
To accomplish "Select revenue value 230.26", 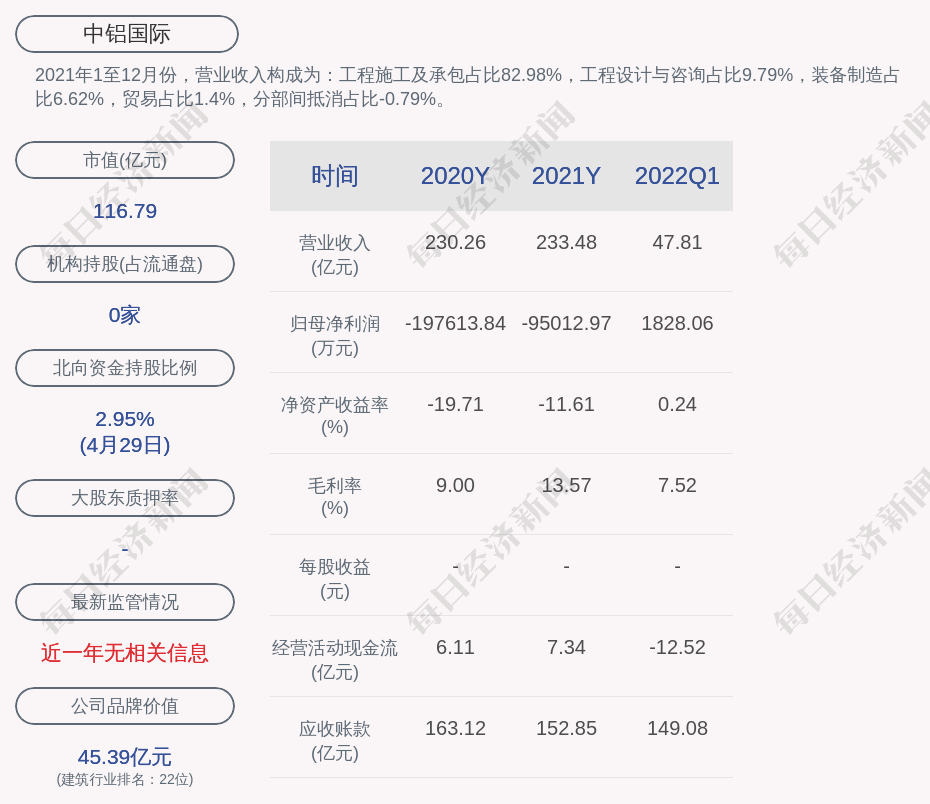I will (x=456, y=243).
